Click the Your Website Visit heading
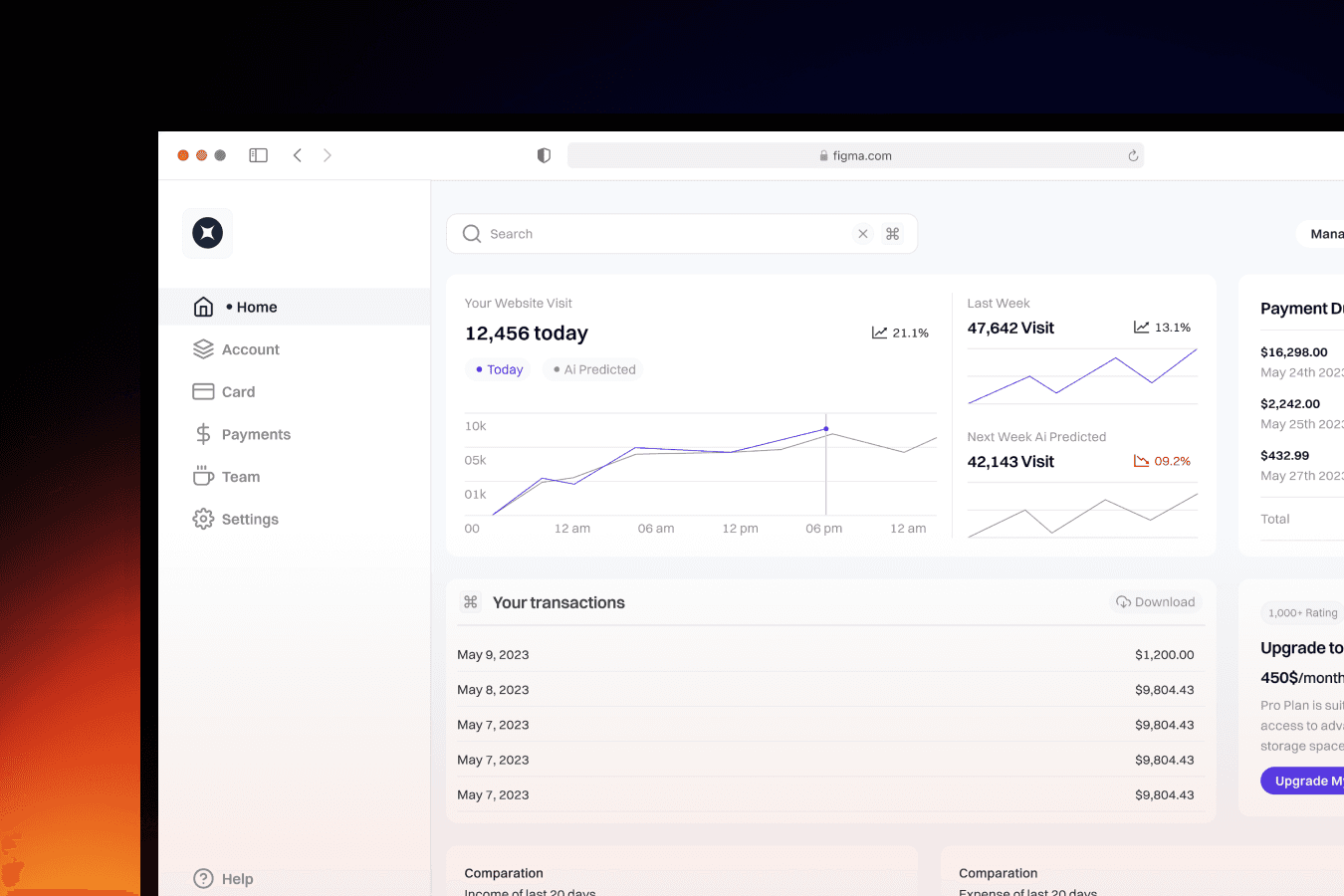The image size is (1344, 896). pyautogui.click(x=519, y=303)
